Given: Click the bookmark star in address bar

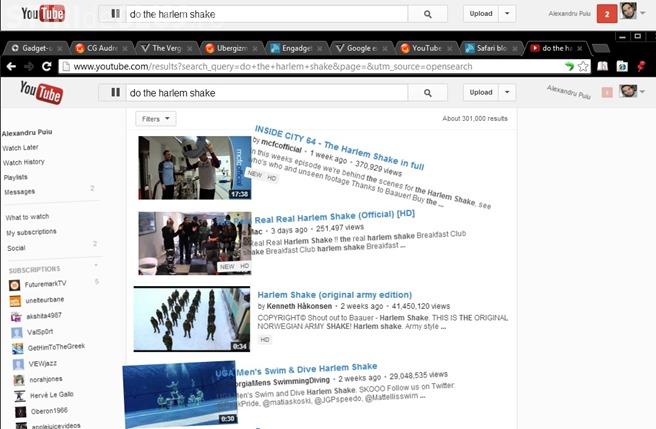Looking at the screenshot, I should point(583,66).
